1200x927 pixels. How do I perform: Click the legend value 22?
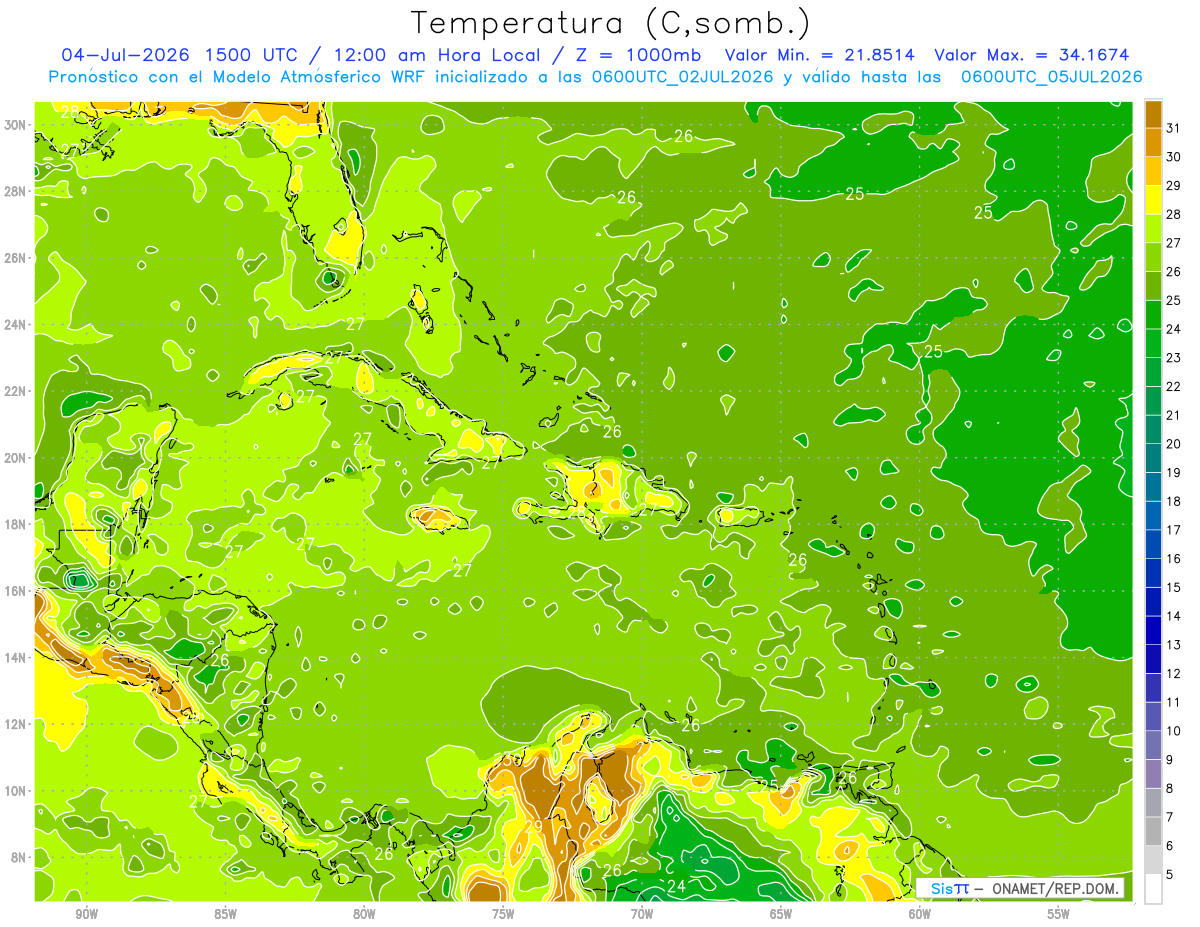1174,386
